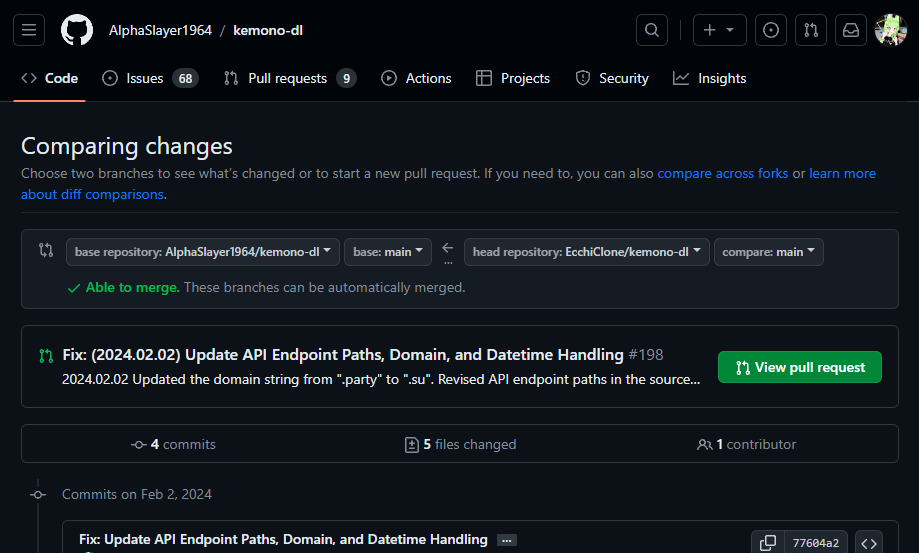Image resolution: width=919 pixels, height=553 pixels.
Task: Copy the full SHA for 77604a2
Action: pyautogui.click(x=768, y=543)
